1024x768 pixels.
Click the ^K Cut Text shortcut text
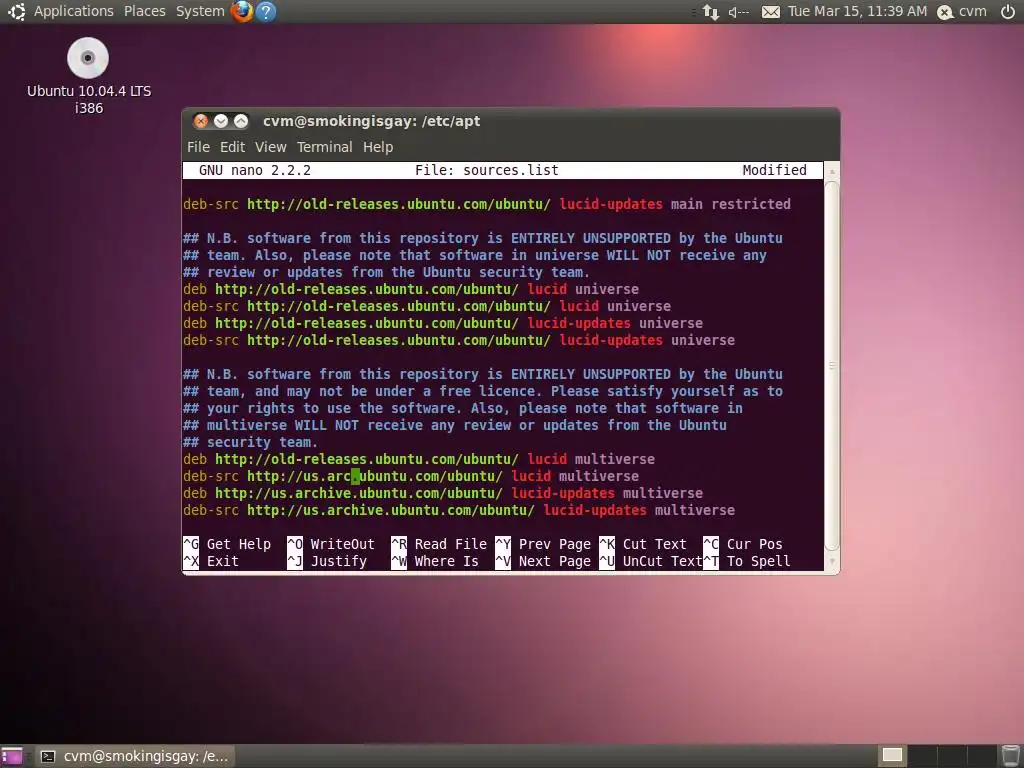coord(643,544)
